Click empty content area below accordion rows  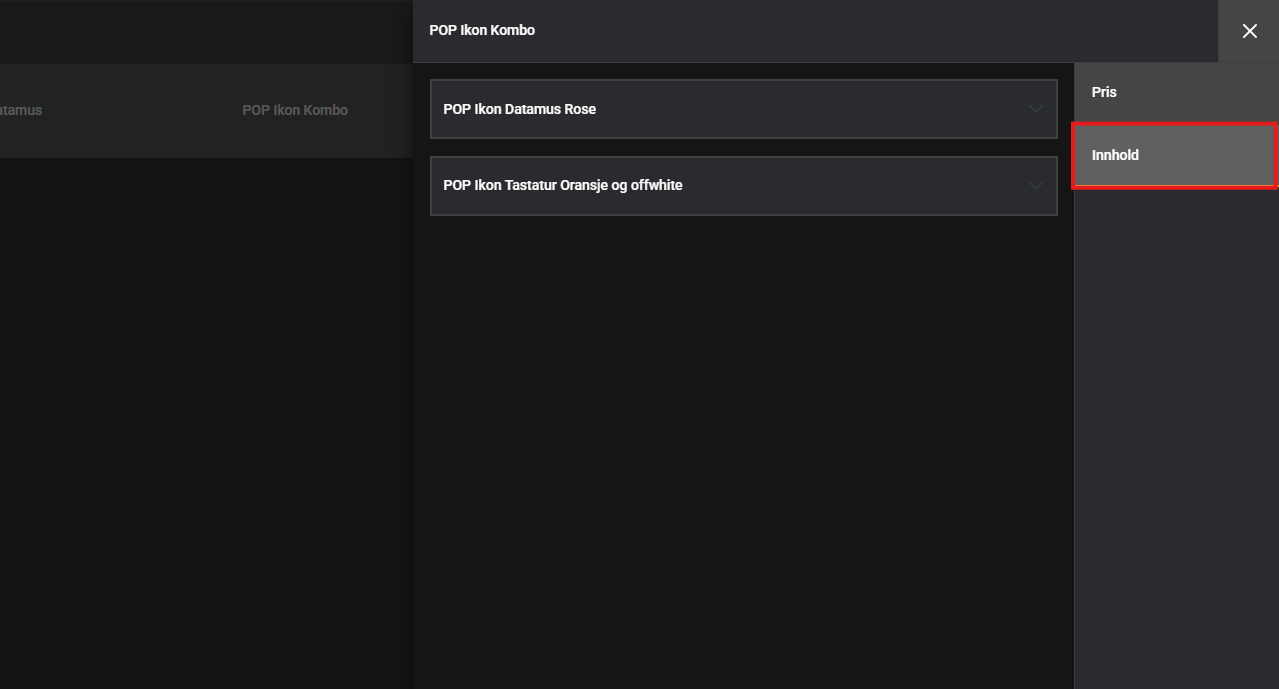coord(743,450)
